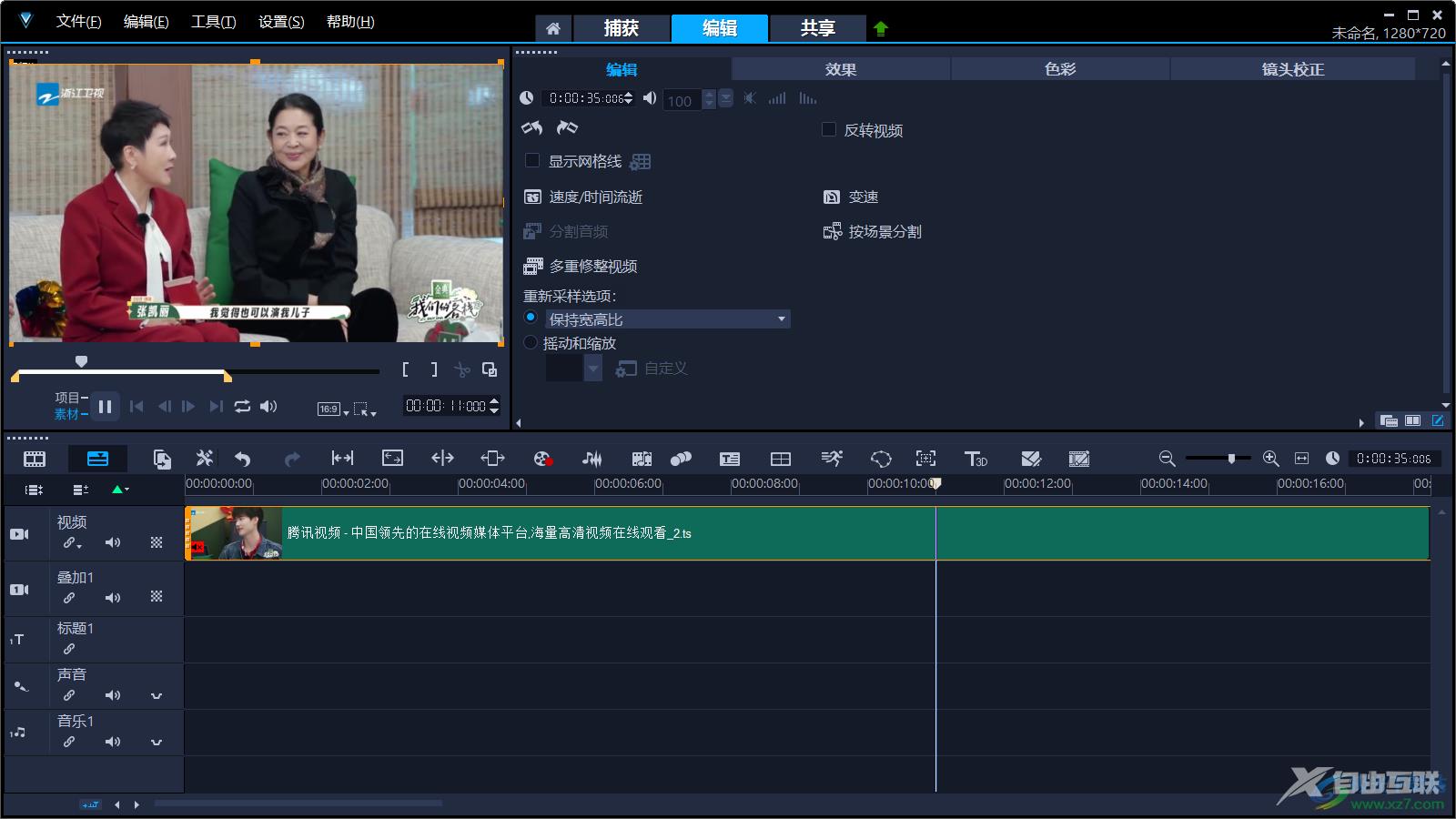Open 变速 variable speed option
Viewport: 1456px width, 819px height.
(x=851, y=197)
